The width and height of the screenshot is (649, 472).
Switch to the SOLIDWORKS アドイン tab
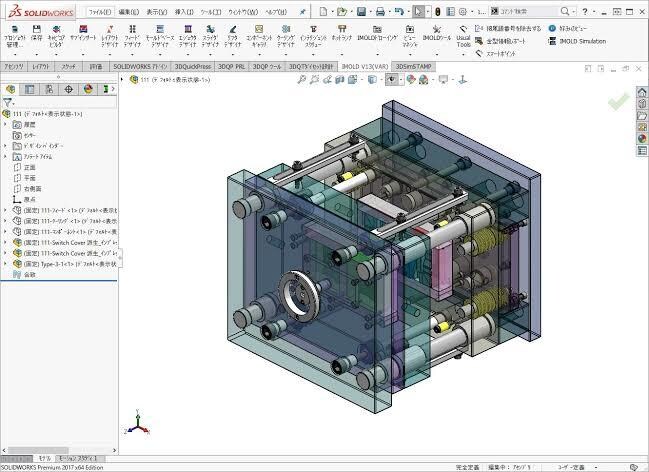140,66
